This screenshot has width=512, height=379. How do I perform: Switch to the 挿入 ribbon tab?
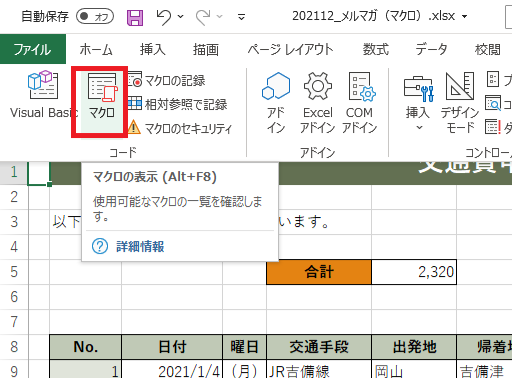152,49
